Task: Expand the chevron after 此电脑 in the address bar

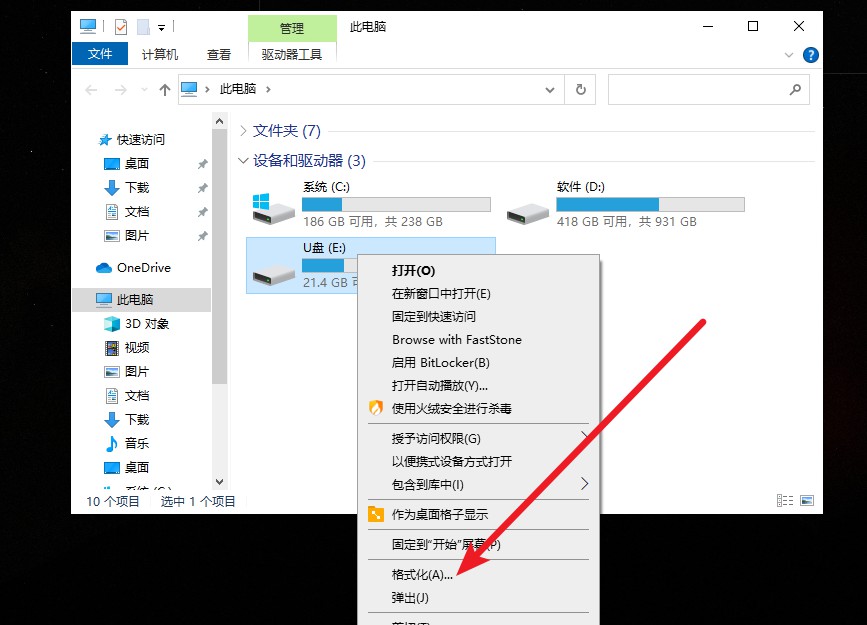Action: pos(268,89)
